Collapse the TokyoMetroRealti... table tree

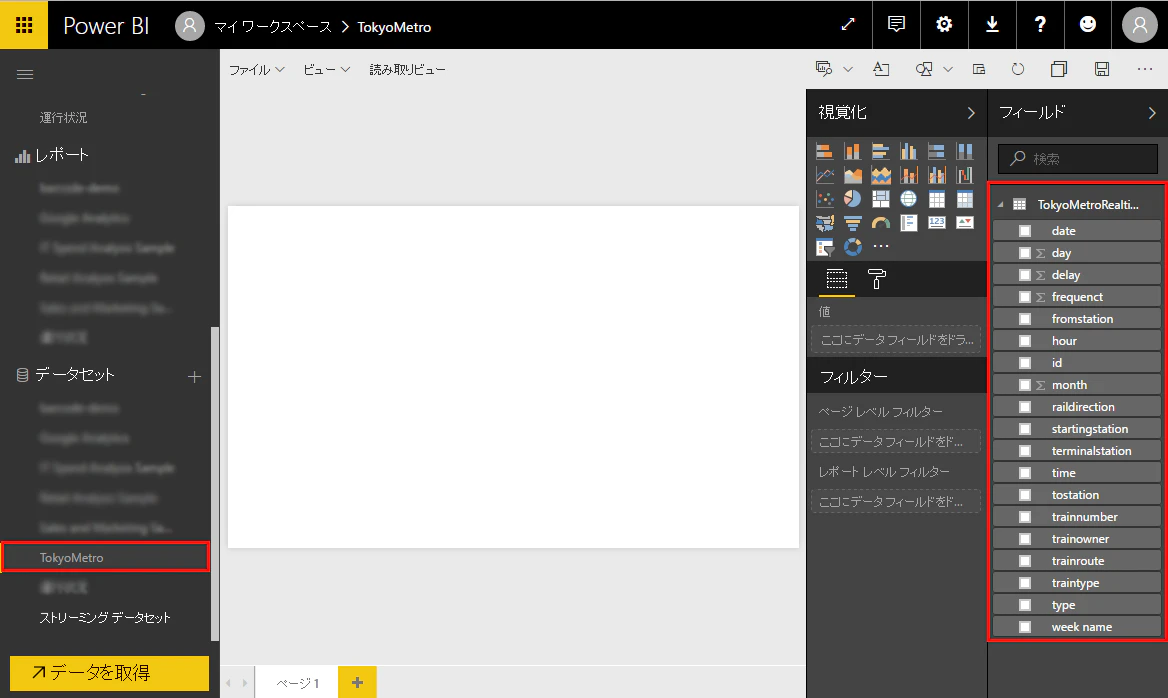(x=1000, y=205)
